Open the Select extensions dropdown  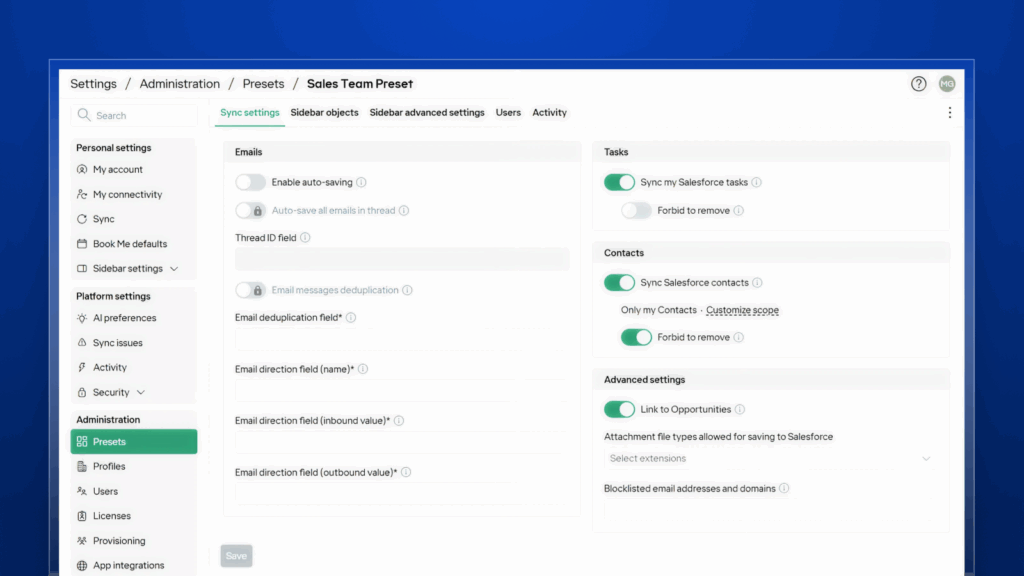click(770, 459)
